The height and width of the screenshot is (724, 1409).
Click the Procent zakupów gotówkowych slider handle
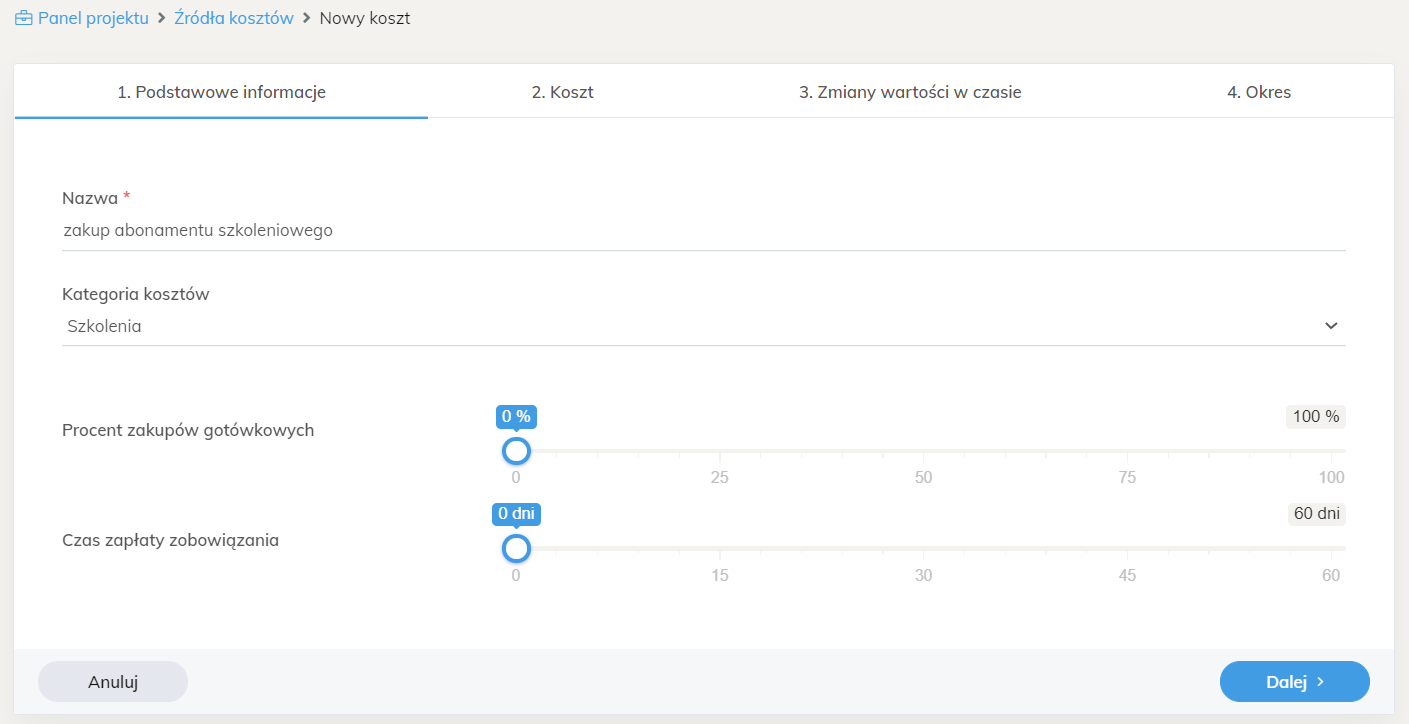pos(516,451)
